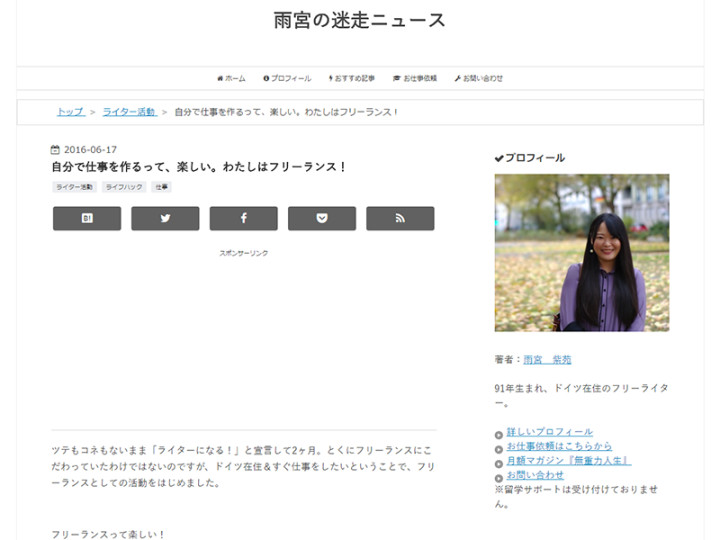
Task: Click the calendar icon beside the date
Action: pyautogui.click(x=55, y=150)
